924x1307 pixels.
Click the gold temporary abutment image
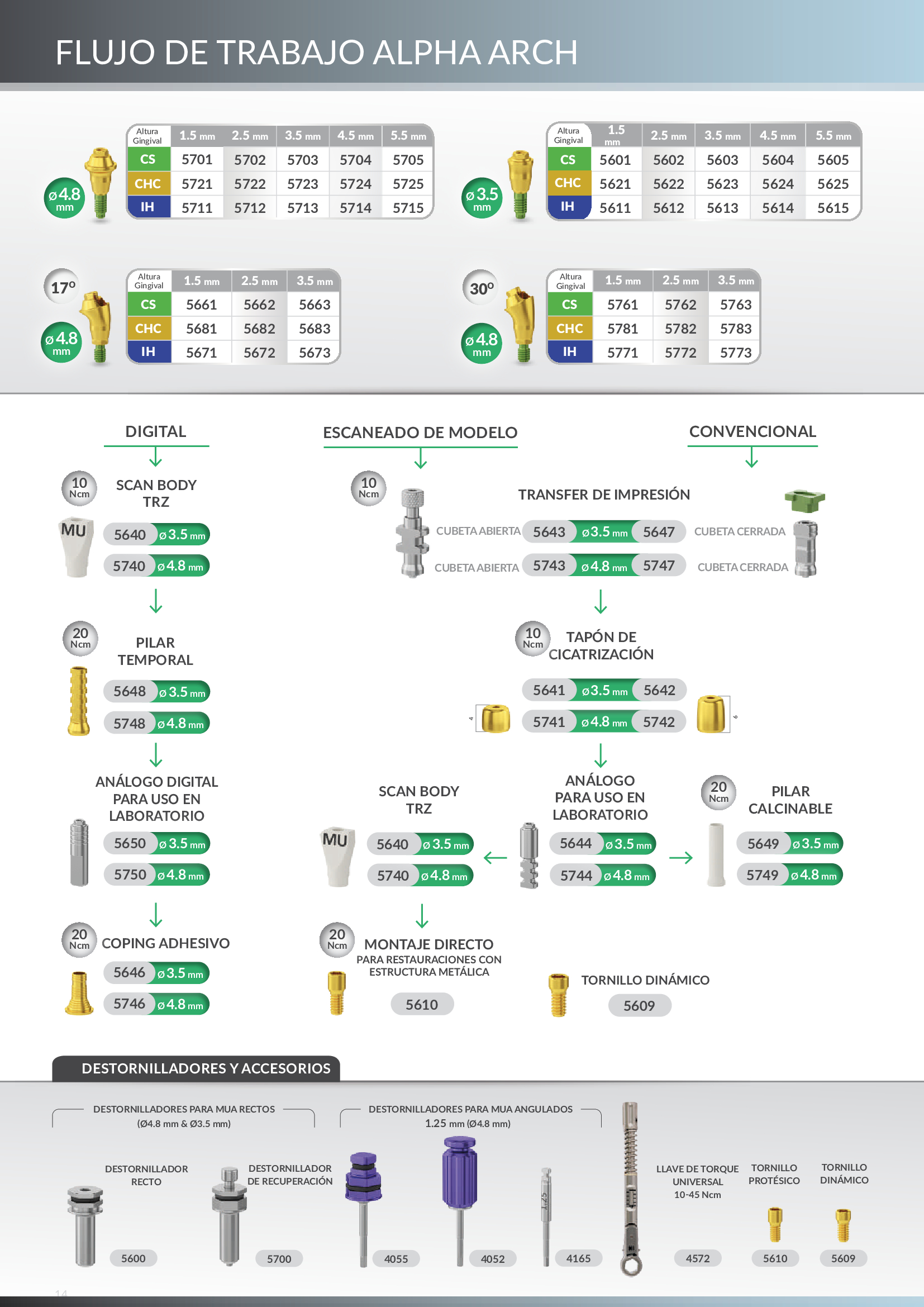pos(79,701)
